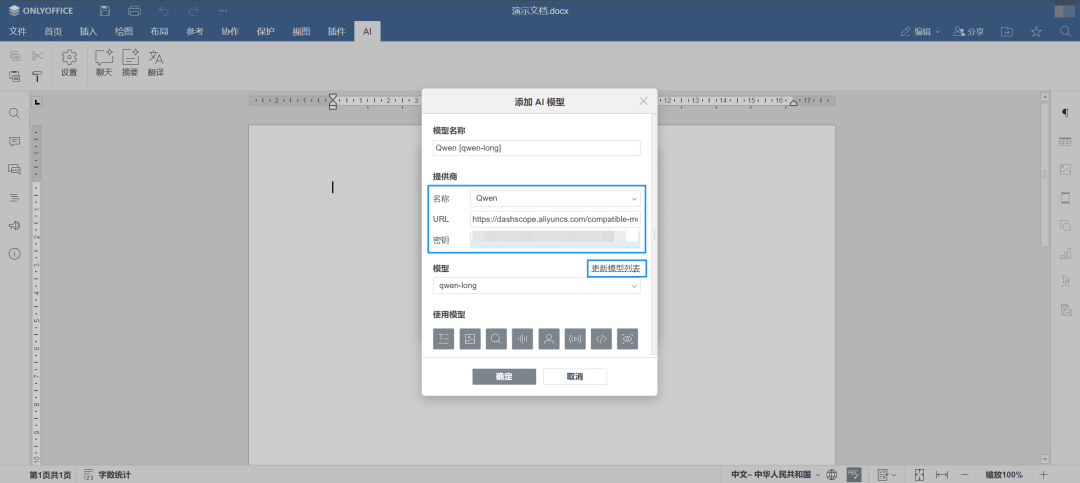Click the AI 摘要 summarize tool
This screenshot has width=1080, height=483.
(x=130, y=63)
